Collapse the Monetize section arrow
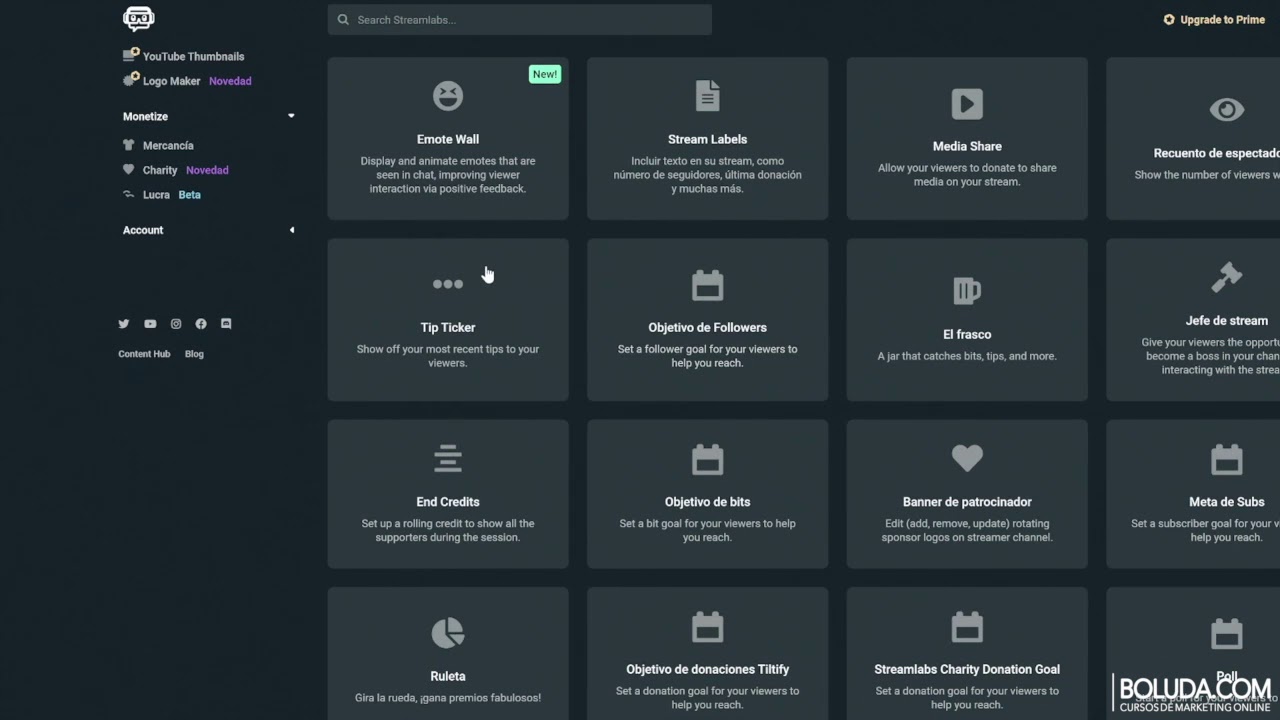 [291, 116]
